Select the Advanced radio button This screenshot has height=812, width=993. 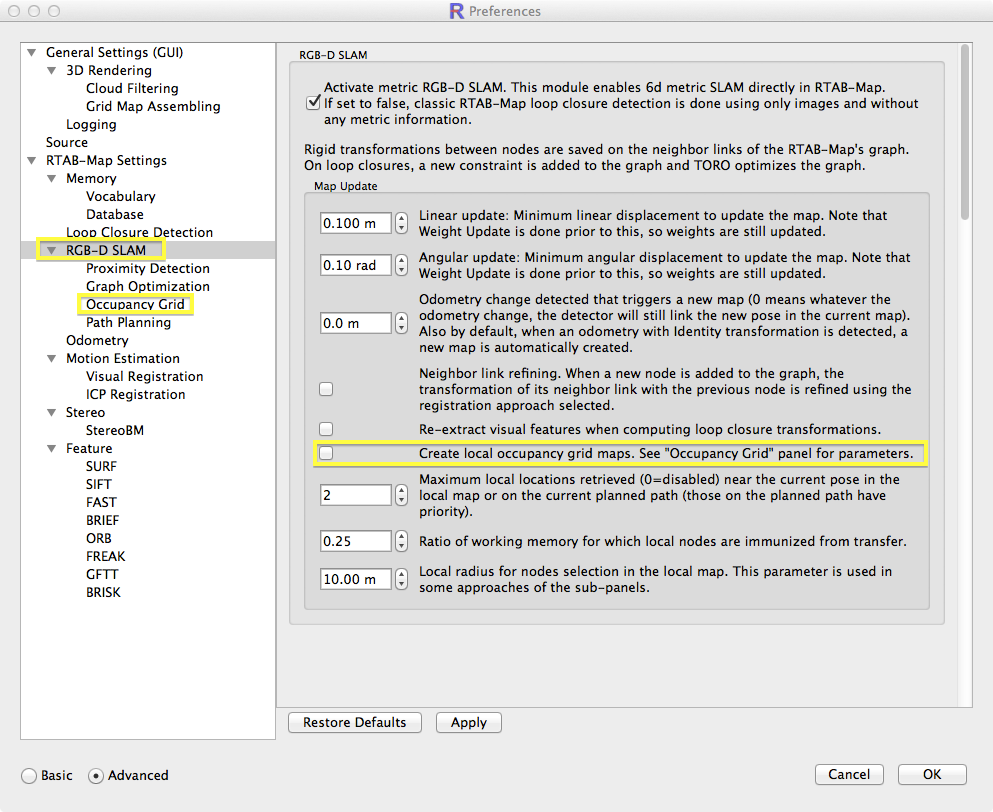96,776
